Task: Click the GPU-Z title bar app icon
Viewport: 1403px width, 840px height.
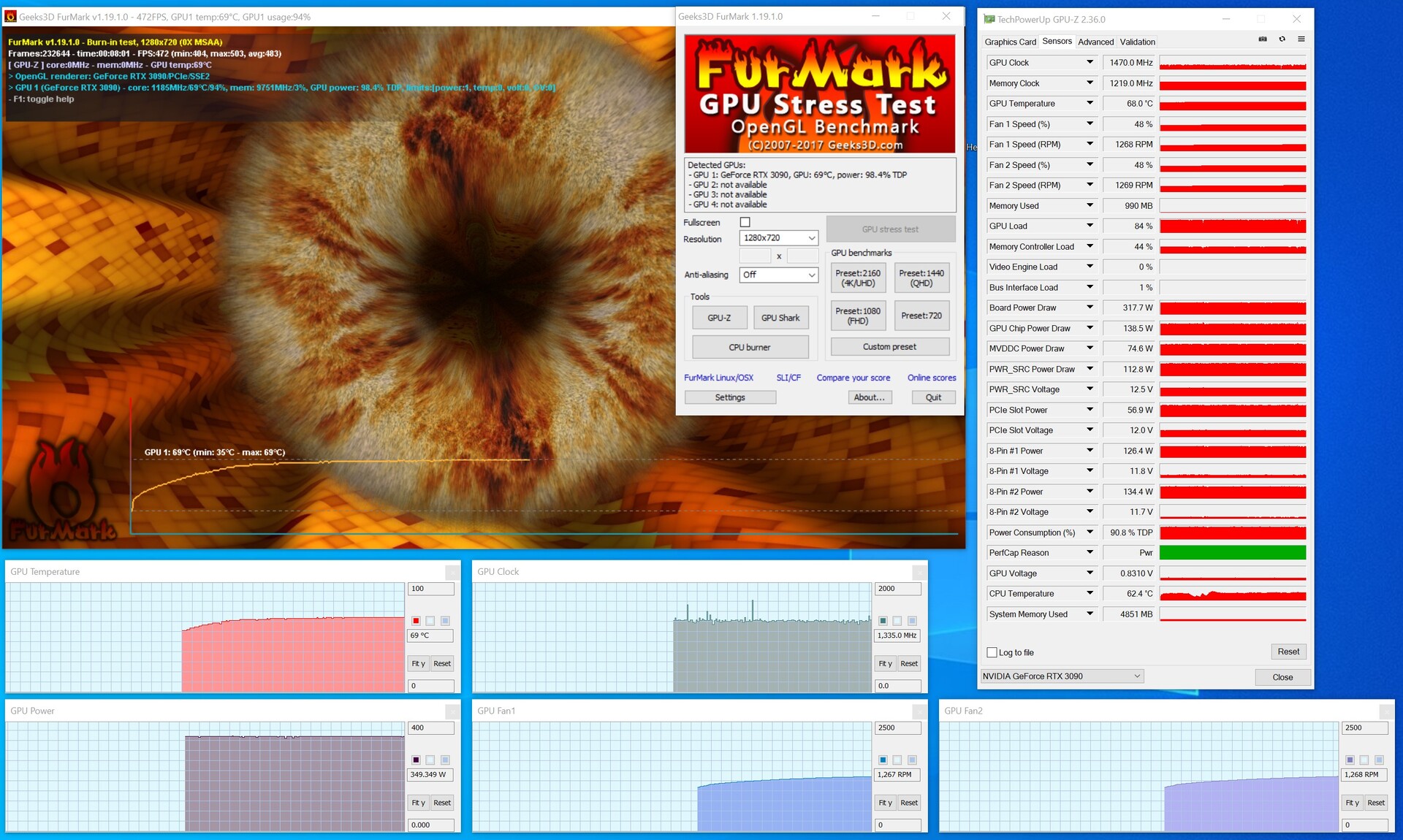Action: click(x=989, y=19)
